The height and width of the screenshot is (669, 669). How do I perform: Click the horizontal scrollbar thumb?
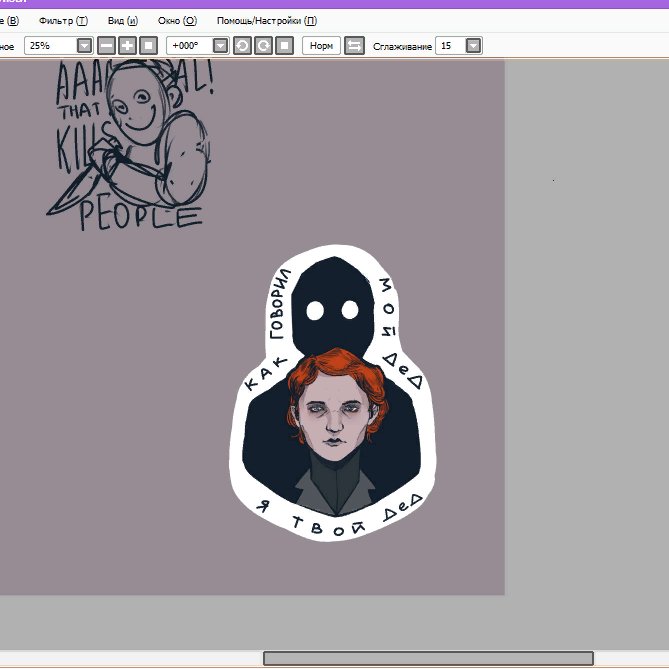pyautogui.click(x=428, y=658)
